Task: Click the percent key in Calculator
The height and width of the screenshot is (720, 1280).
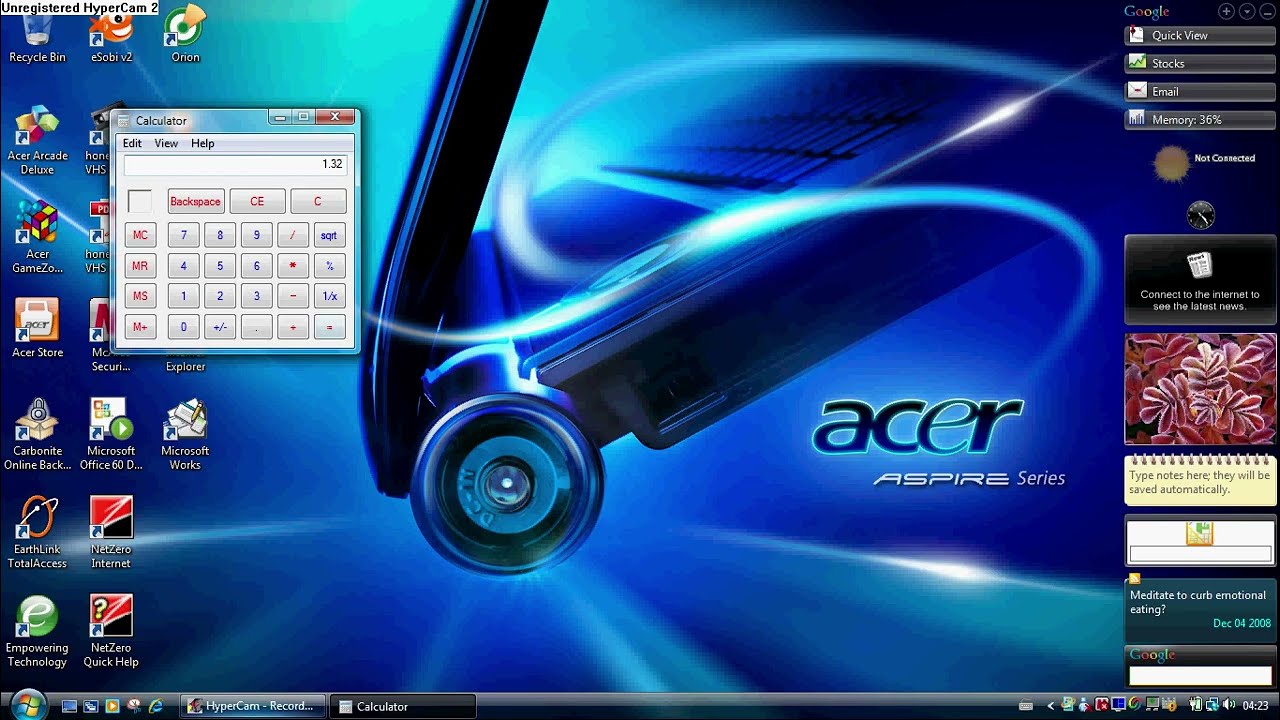Action: click(329, 266)
